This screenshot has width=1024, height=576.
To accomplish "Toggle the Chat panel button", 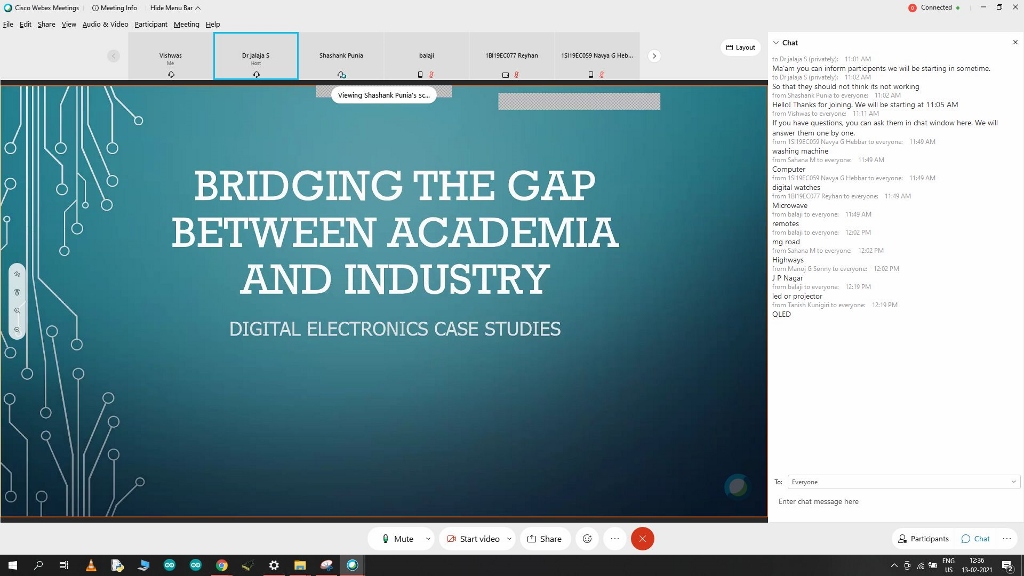I will (x=976, y=539).
